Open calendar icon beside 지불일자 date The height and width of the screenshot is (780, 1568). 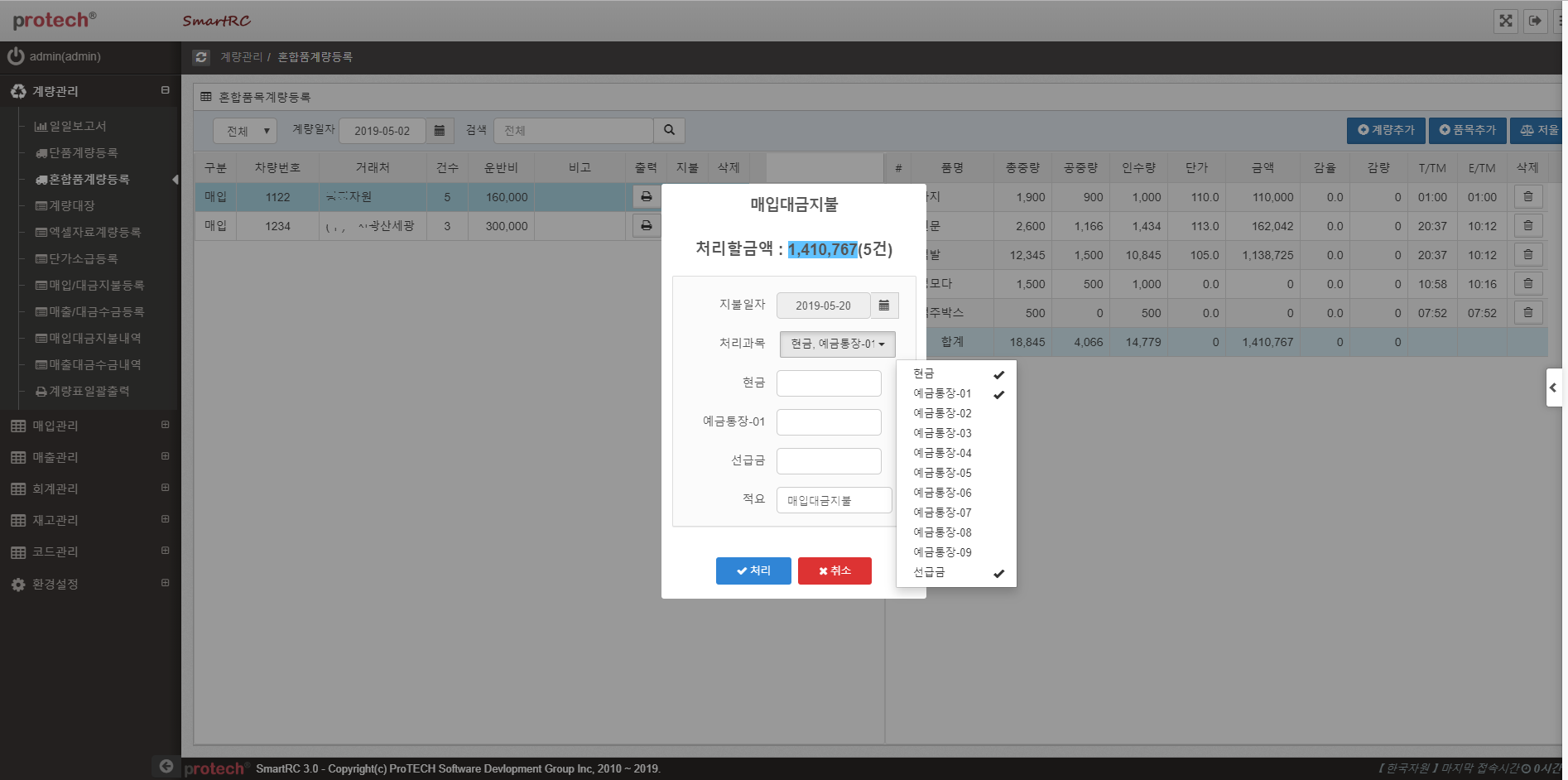[x=884, y=306]
